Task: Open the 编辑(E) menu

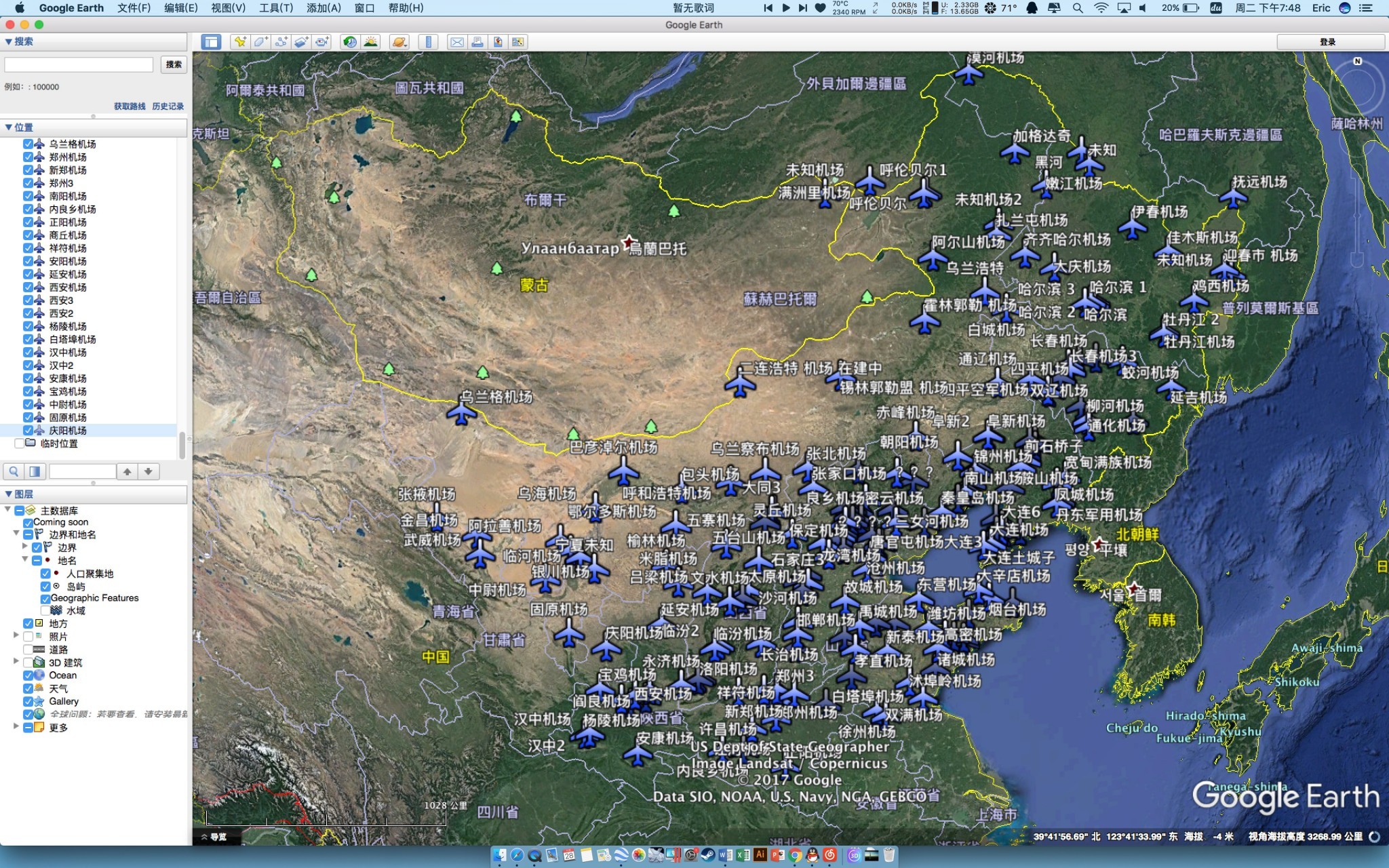Action: pos(180,8)
